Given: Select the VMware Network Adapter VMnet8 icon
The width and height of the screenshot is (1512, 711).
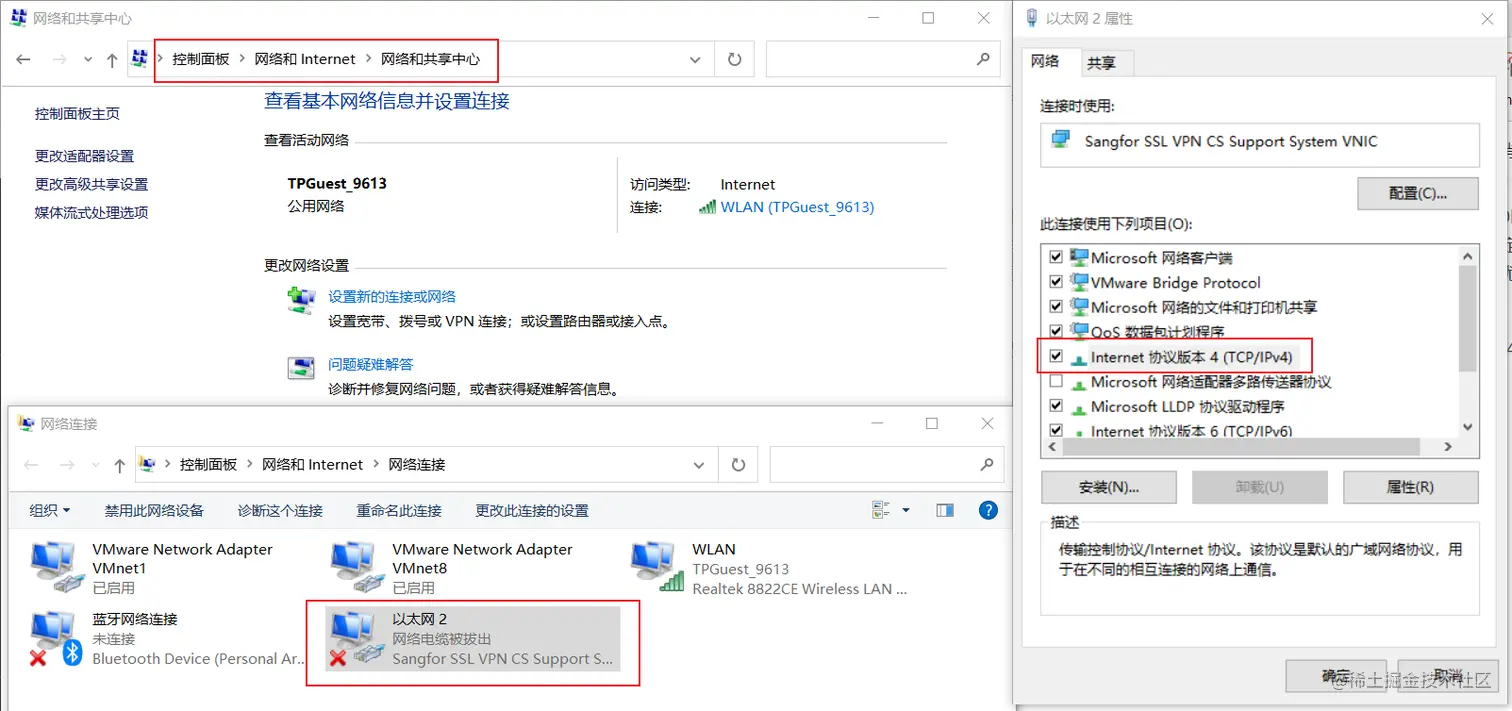Looking at the screenshot, I should [x=354, y=562].
